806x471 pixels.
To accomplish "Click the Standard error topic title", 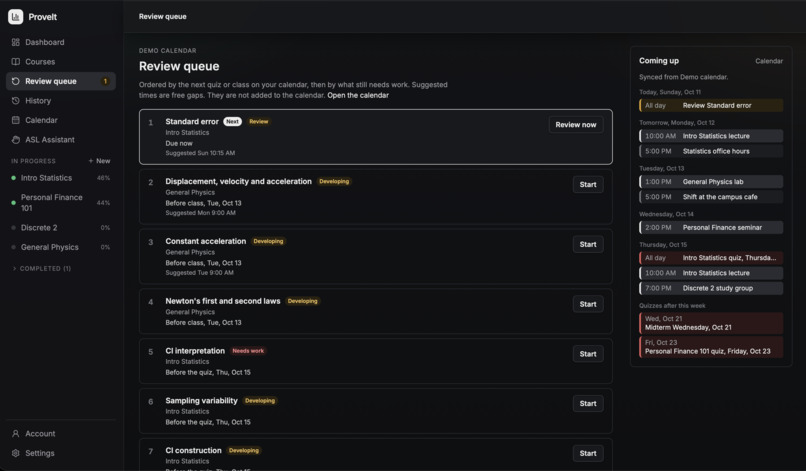I will coord(192,121).
